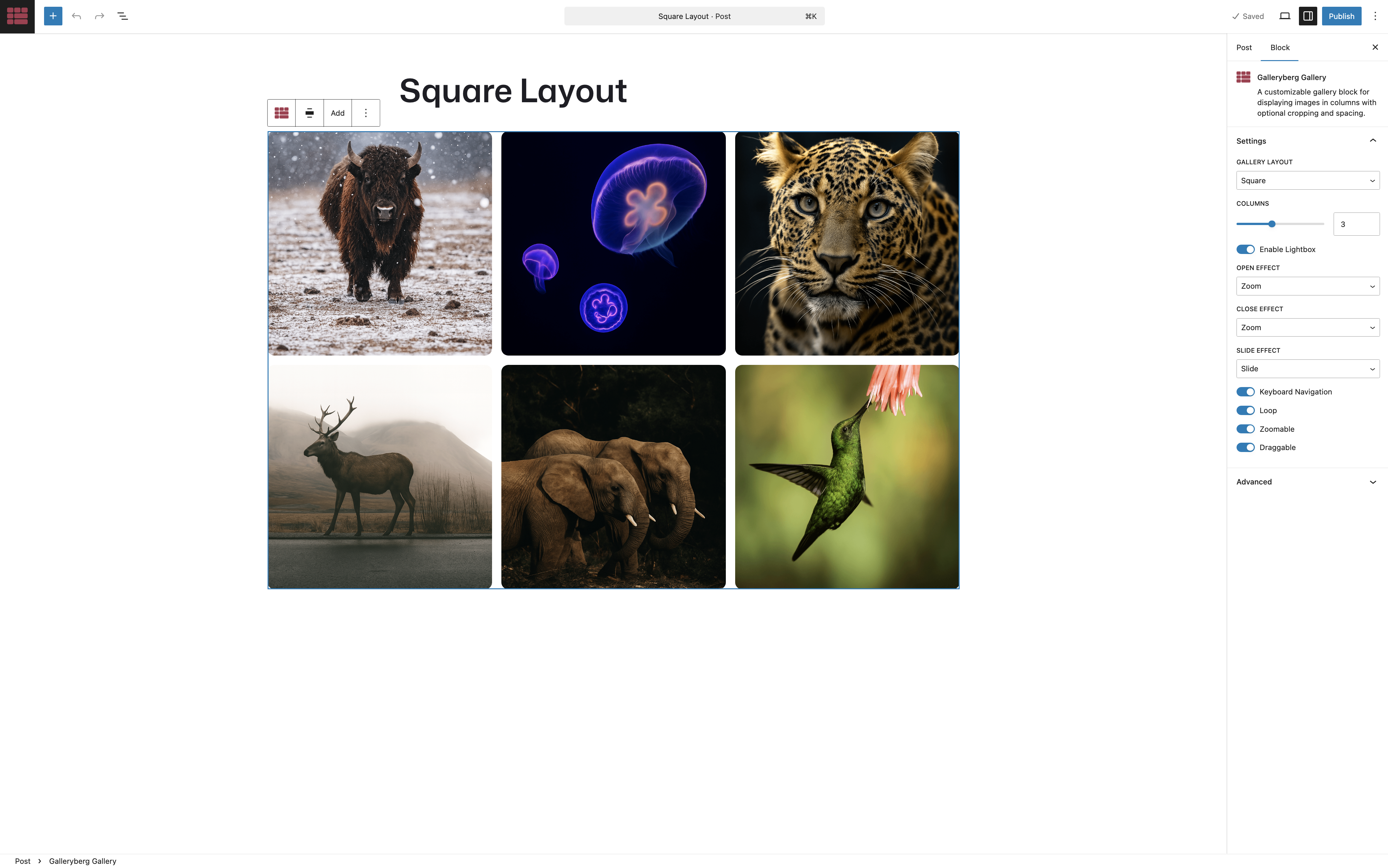Click the Redo icon
The height and width of the screenshot is (868, 1388).
tap(99, 16)
